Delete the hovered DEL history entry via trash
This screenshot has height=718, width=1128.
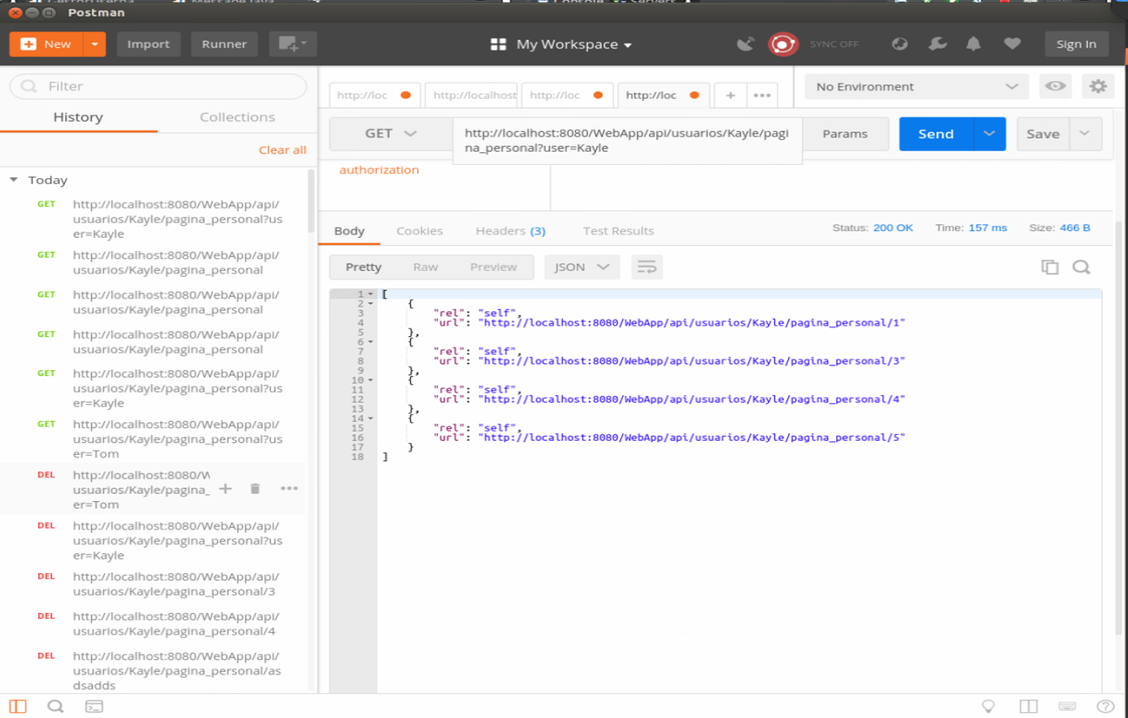pyautogui.click(x=255, y=488)
